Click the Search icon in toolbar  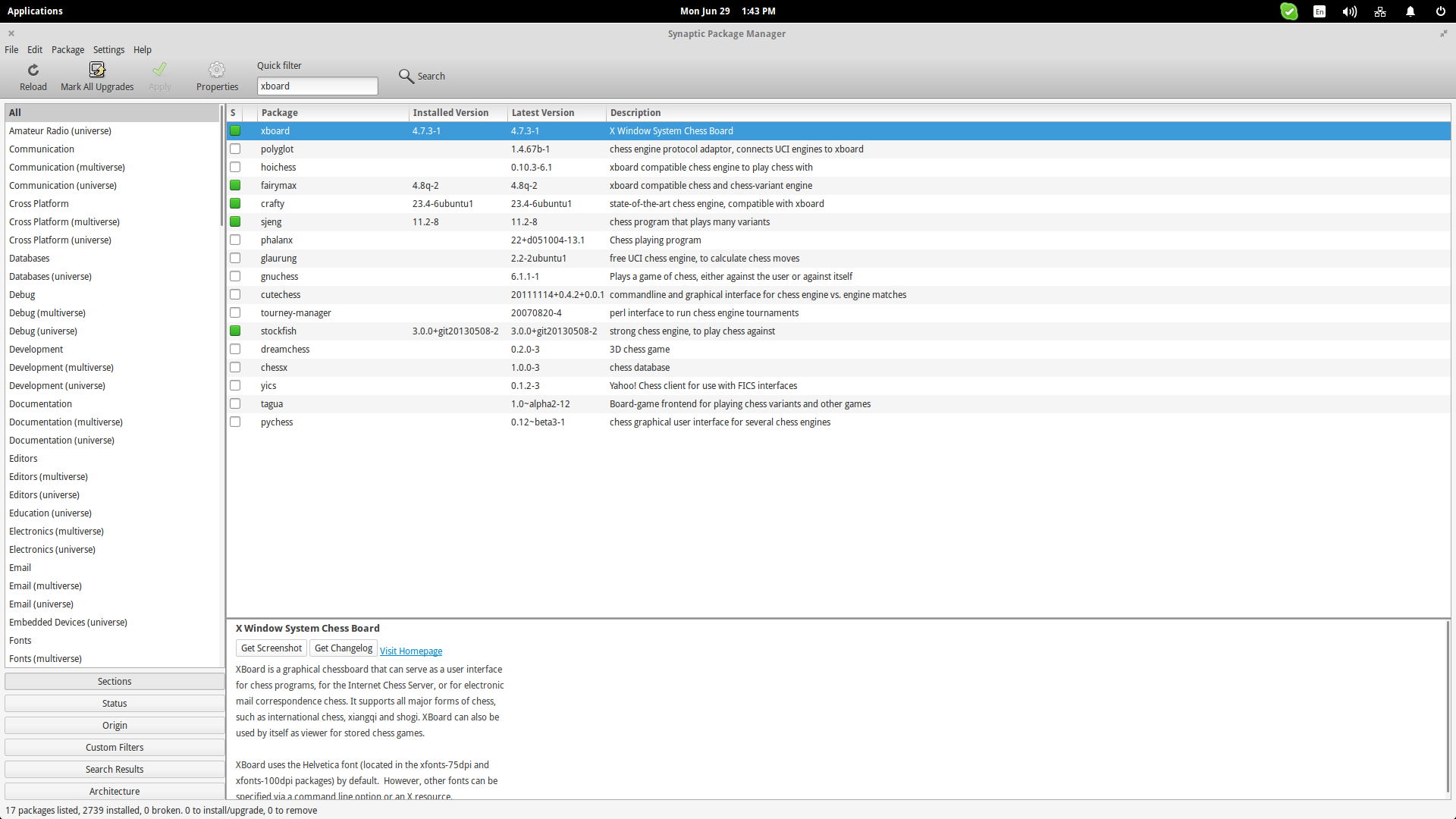tap(407, 76)
